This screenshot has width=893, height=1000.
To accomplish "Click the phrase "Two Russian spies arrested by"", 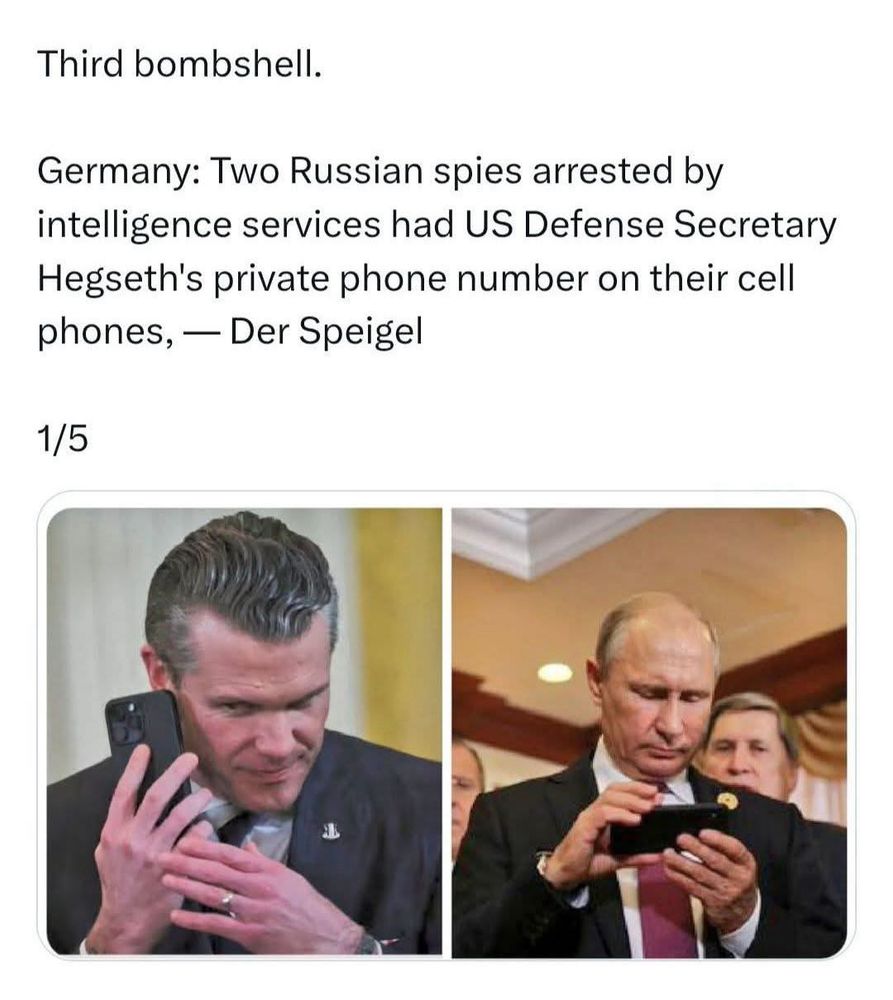I will 469,172.
